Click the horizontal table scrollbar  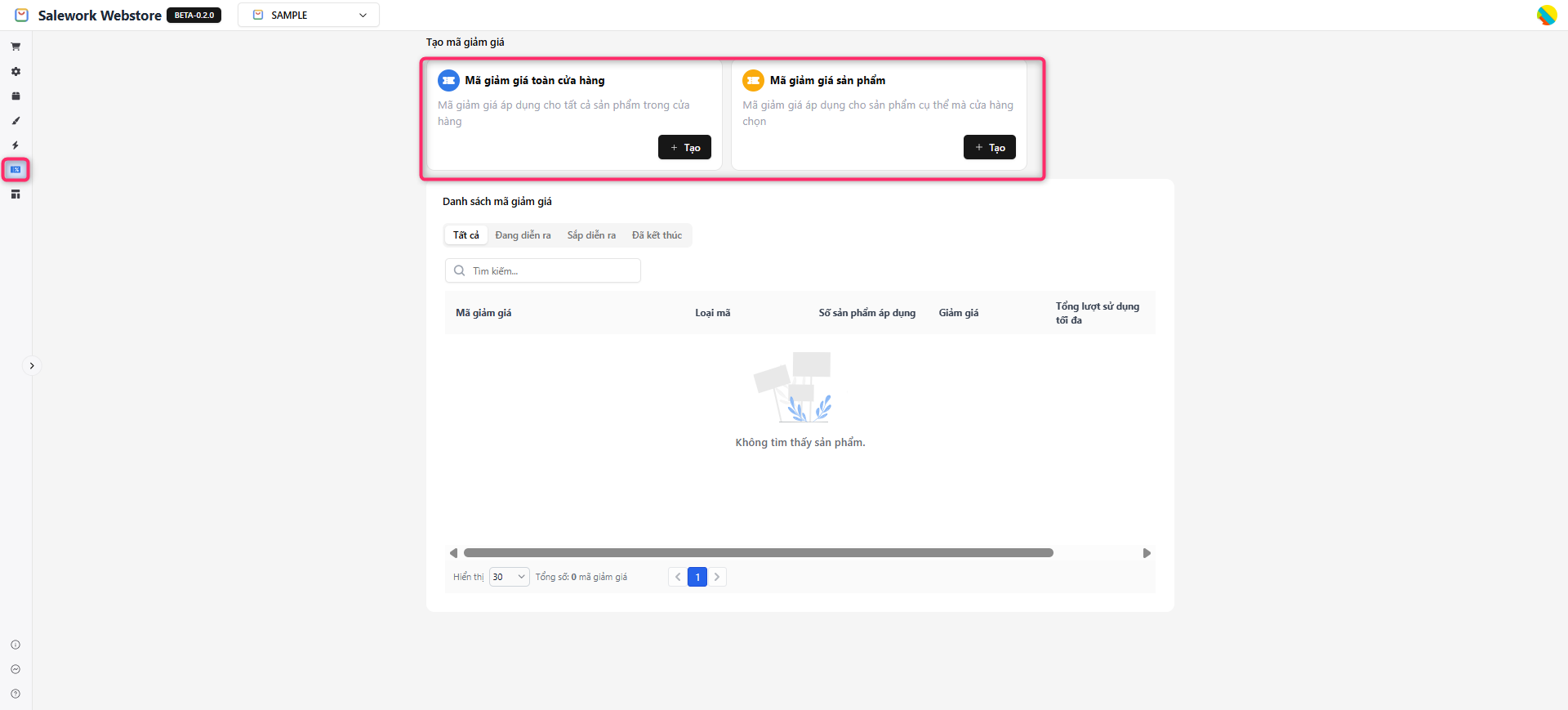pyautogui.click(x=758, y=553)
